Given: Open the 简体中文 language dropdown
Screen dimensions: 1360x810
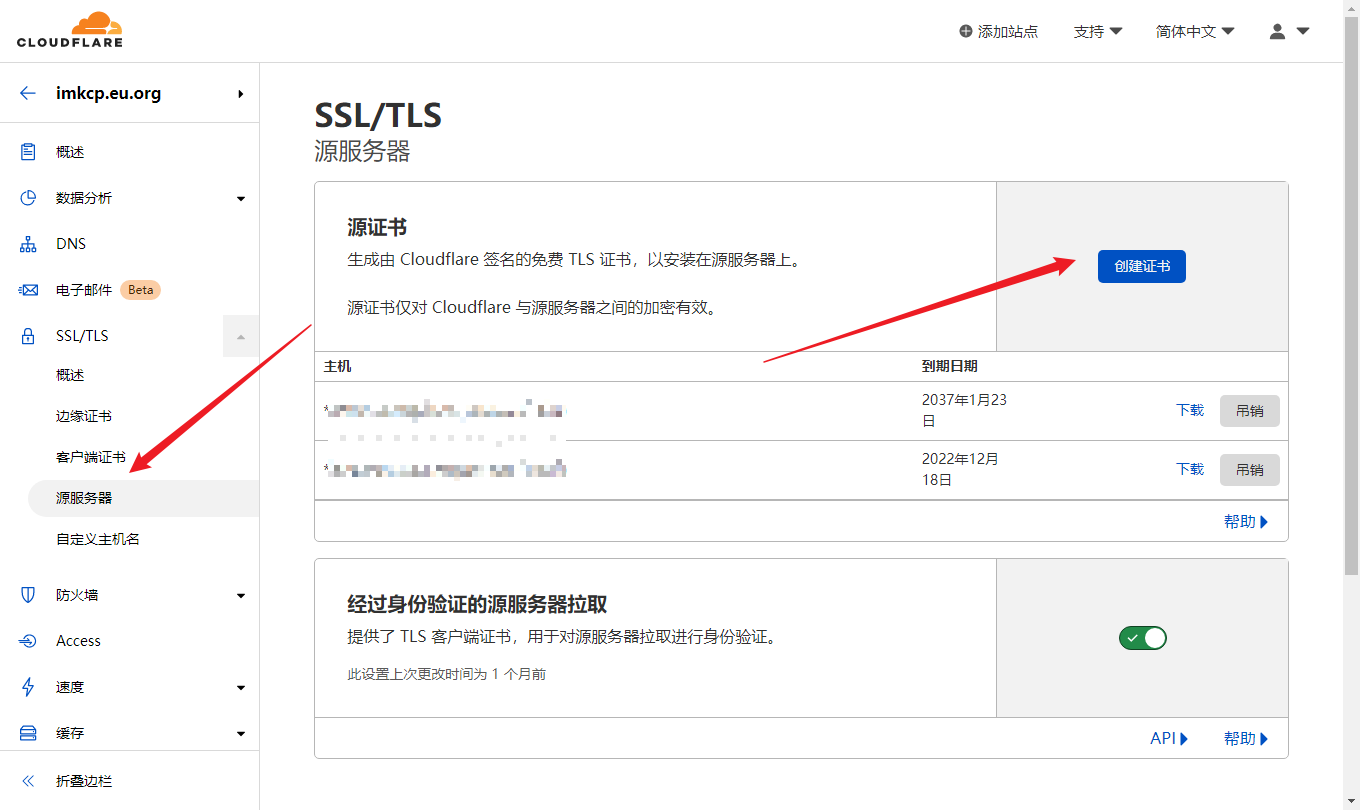Looking at the screenshot, I should [x=1195, y=31].
